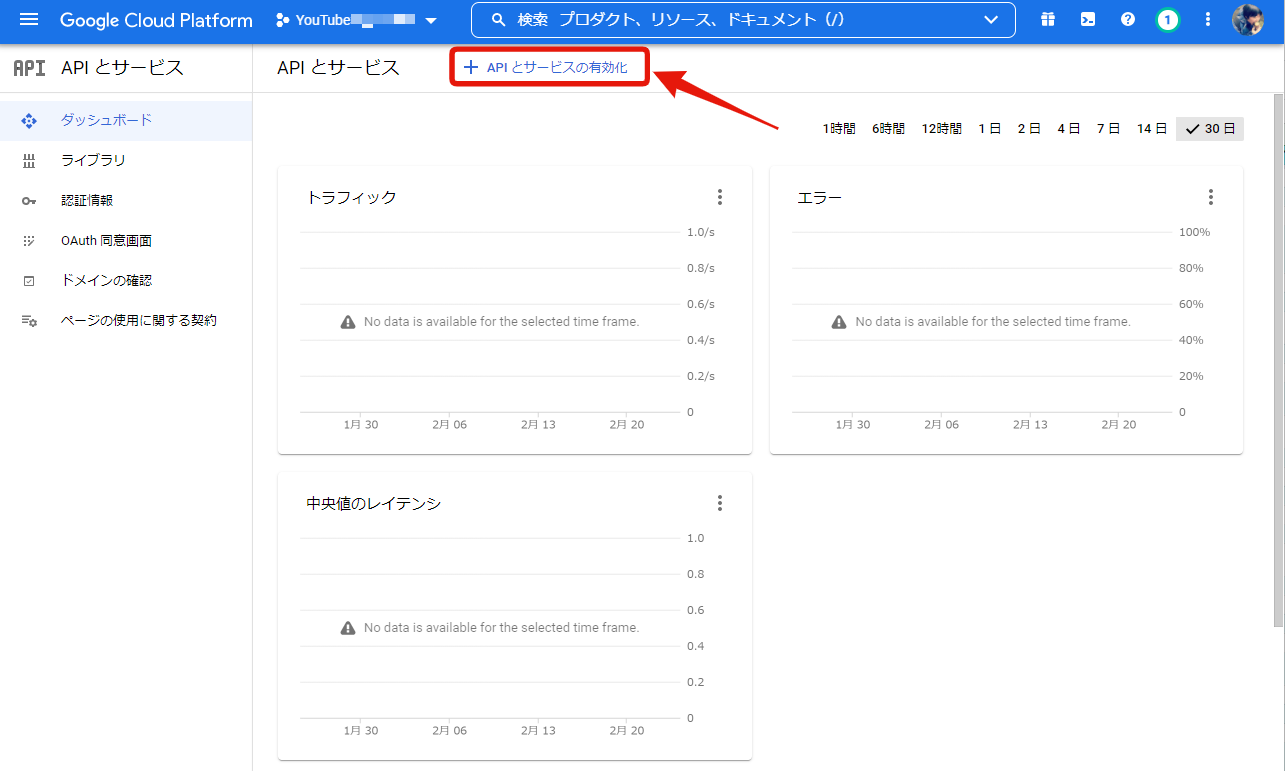Go to OAuth 同意画面 page
This screenshot has width=1285, height=771.
point(106,241)
